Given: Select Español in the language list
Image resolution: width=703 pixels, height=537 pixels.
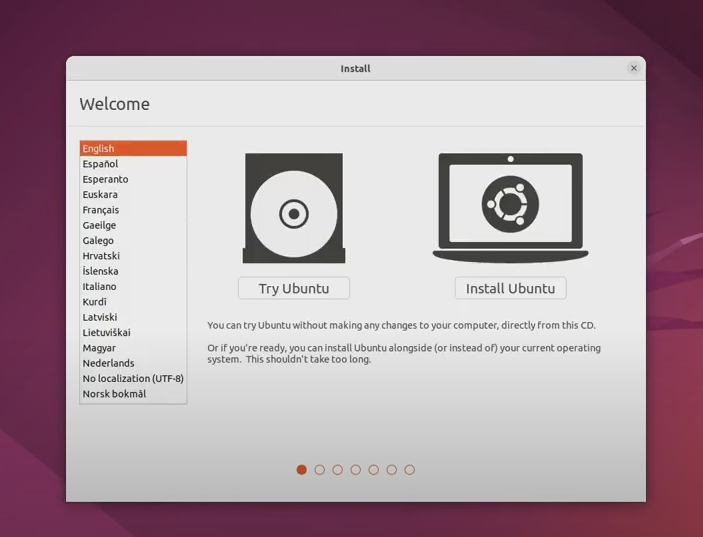Looking at the screenshot, I should pyautogui.click(x=133, y=164).
